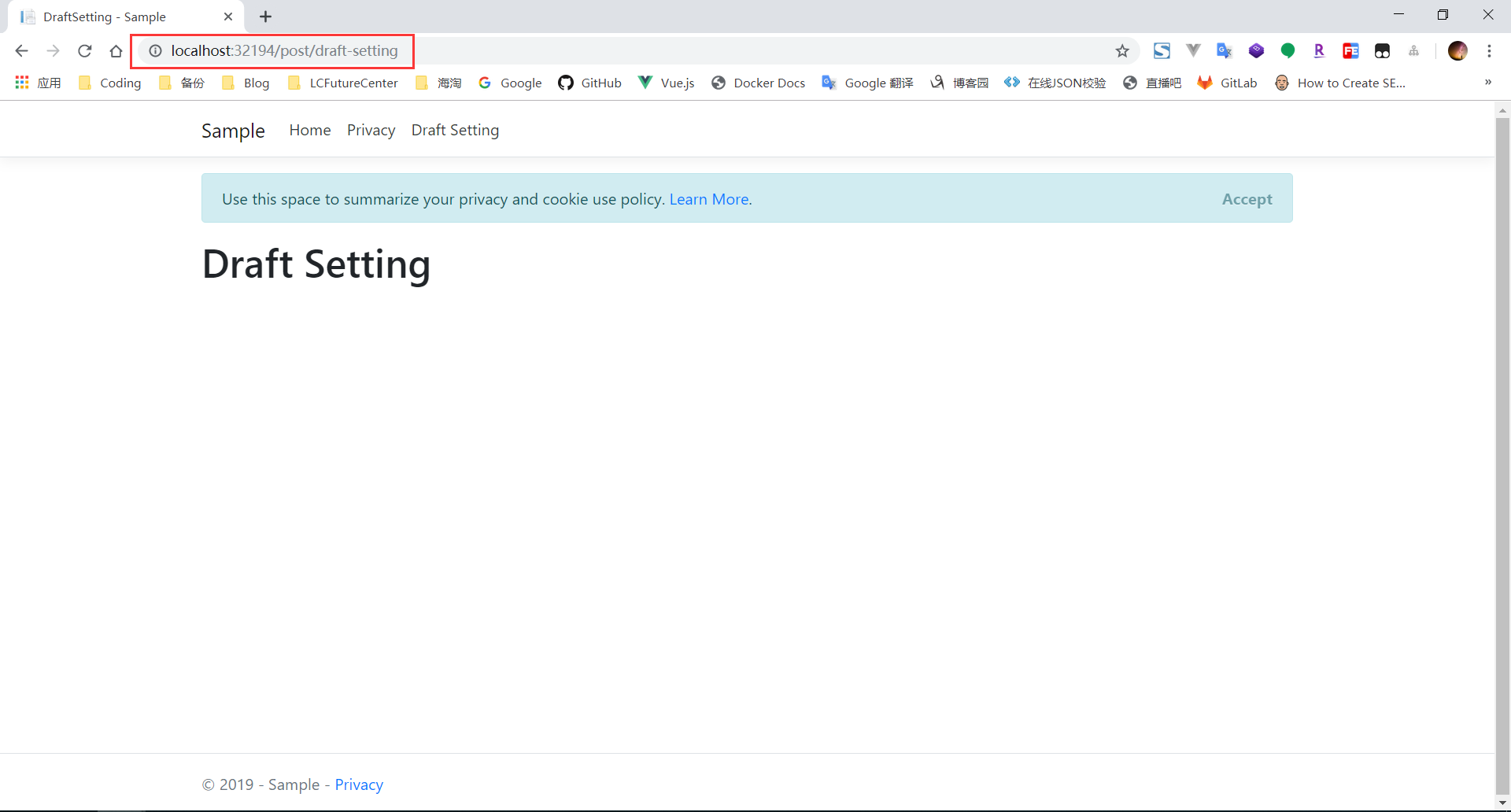The image size is (1511, 812).
Task: Open a new browser tab
Action: point(265,17)
